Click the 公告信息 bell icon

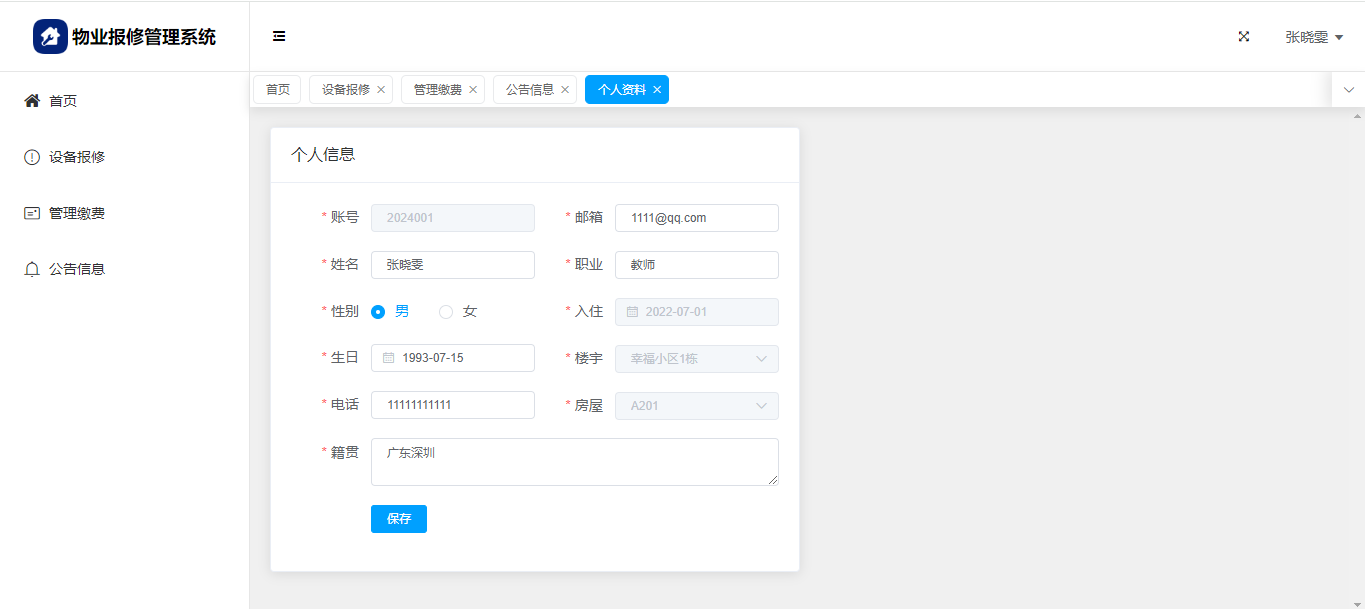click(x=32, y=269)
